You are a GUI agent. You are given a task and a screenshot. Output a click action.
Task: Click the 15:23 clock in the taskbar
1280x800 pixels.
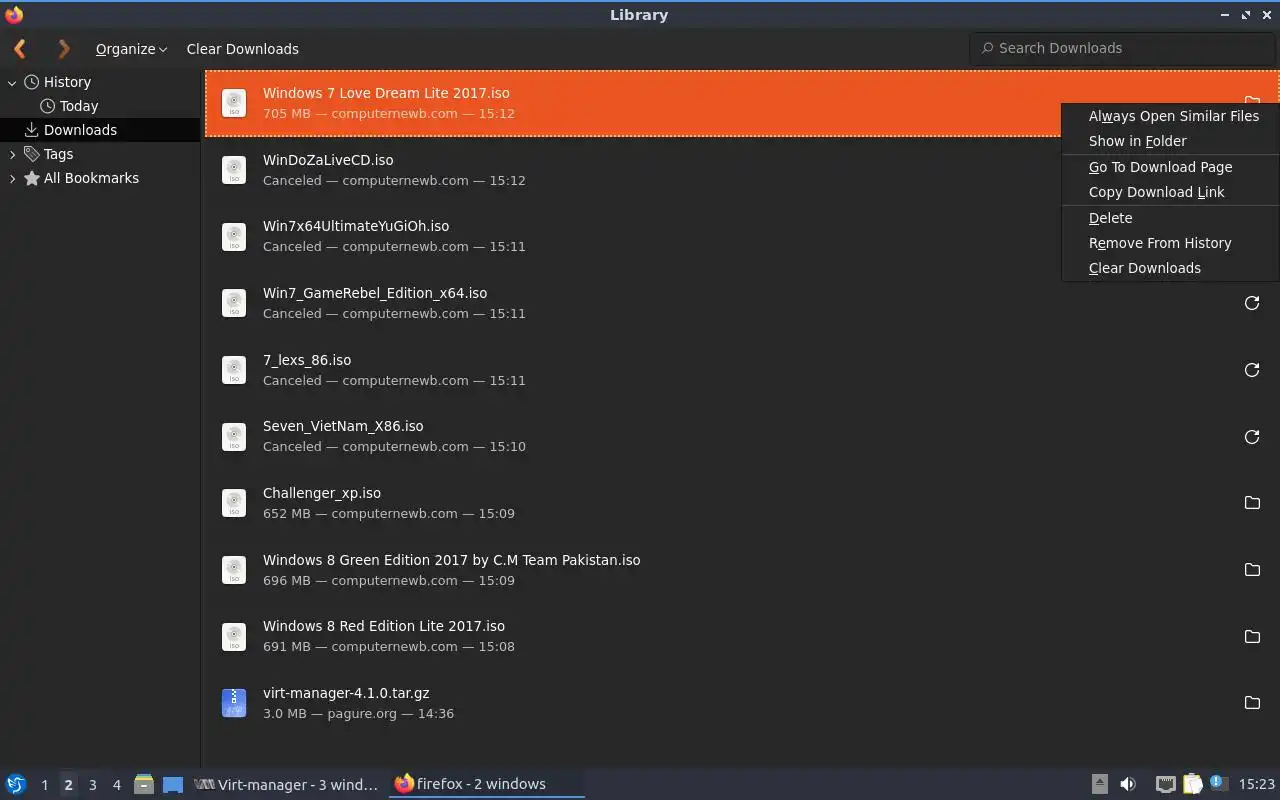coord(1256,784)
